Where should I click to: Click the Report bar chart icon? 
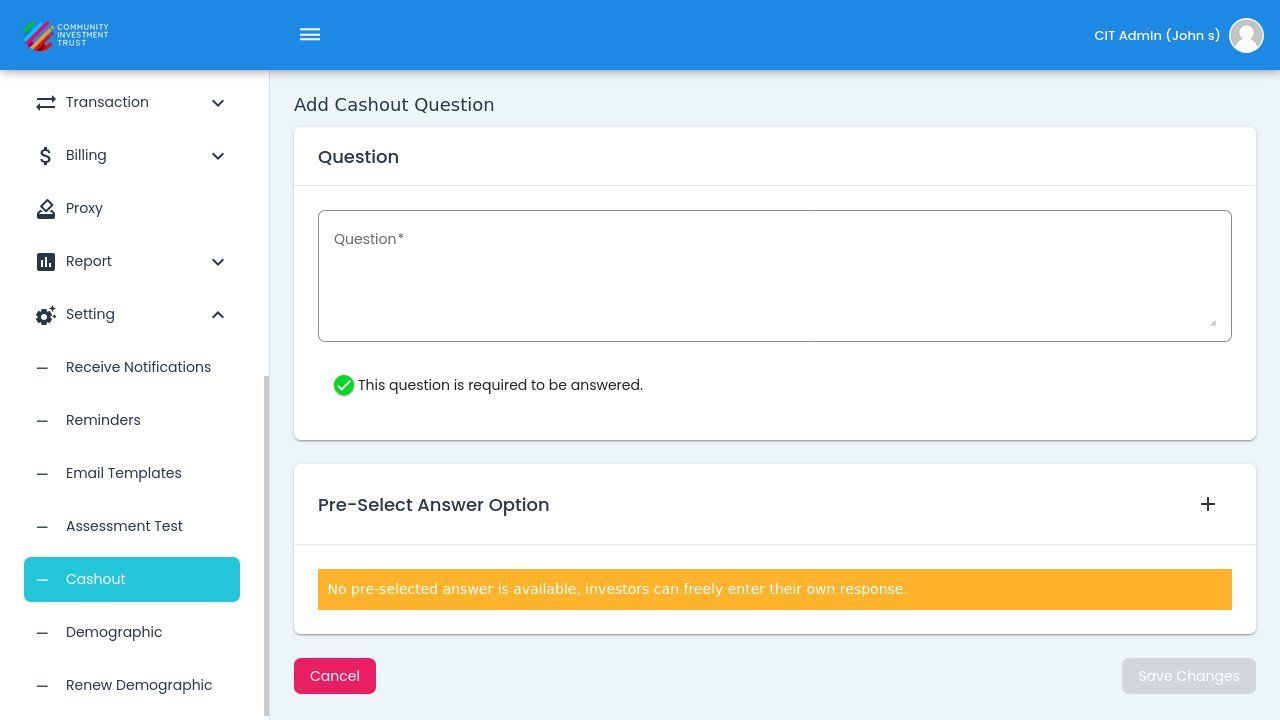(46, 262)
